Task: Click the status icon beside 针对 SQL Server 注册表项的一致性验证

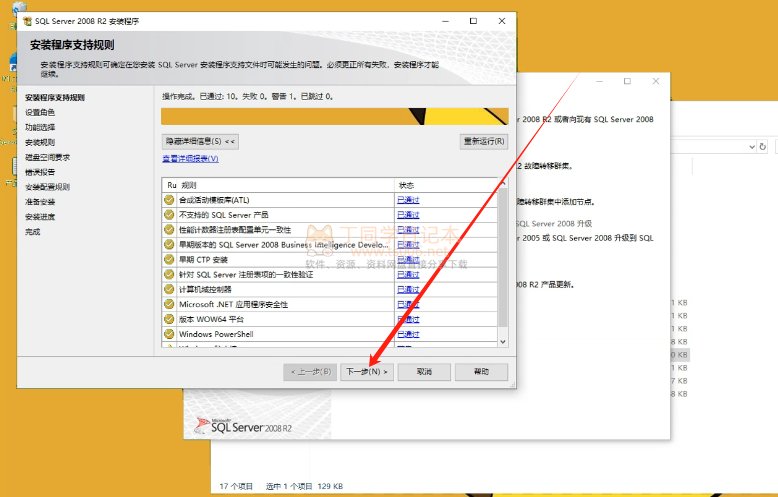Action: point(169,274)
